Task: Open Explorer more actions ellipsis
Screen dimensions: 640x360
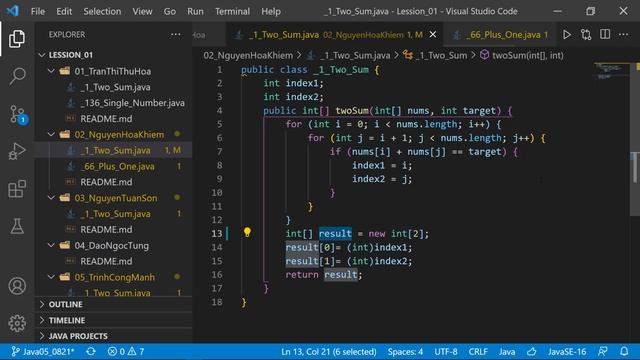Action: point(176,34)
